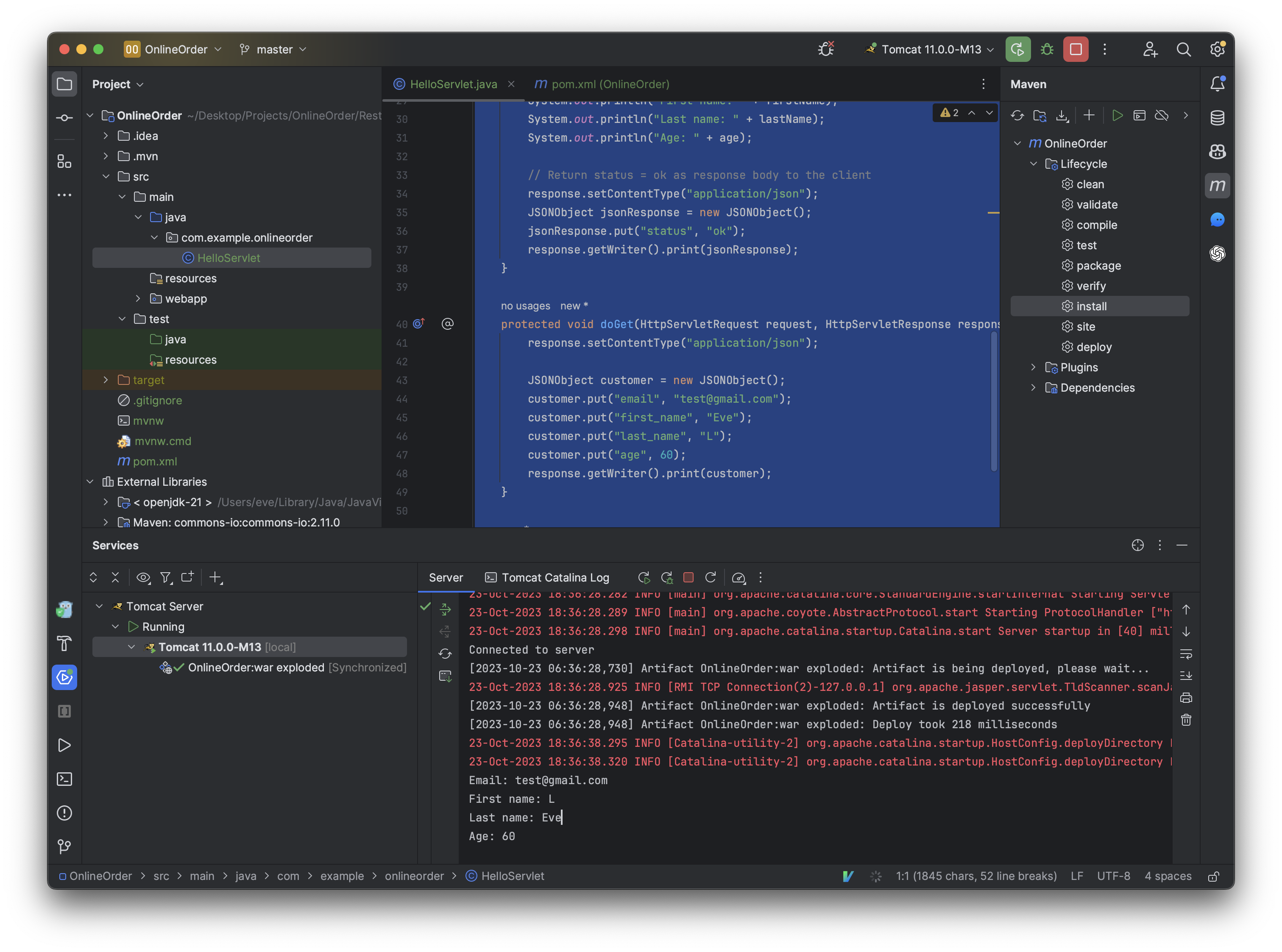Open the Terminal tool window
Image resolution: width=1282 pixels, height=952 pixels.
(64, 779)
